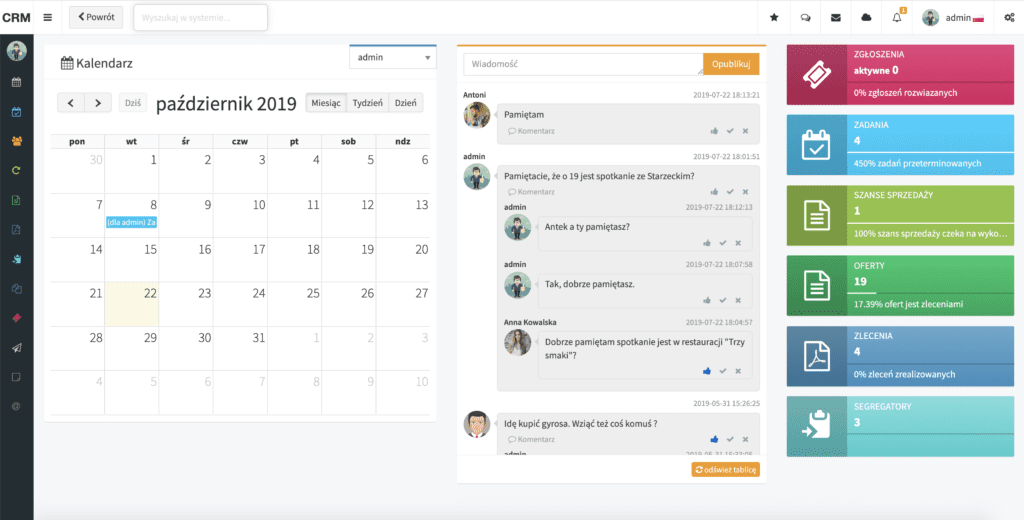Toggle like on the gyros post
The height and width of the screenshot is (520, 1024).
tap(714, 439)
